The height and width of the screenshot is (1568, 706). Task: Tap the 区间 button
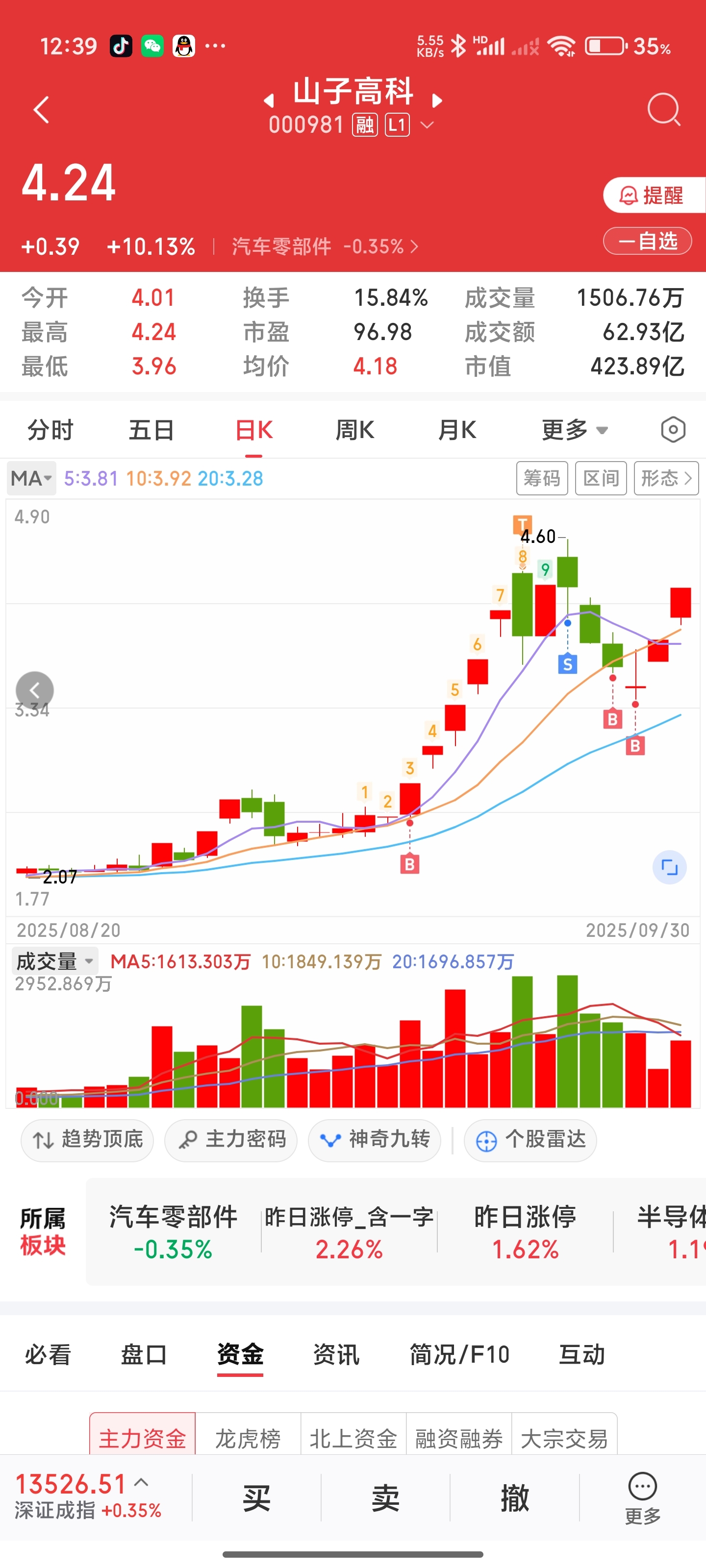(601, 478)
